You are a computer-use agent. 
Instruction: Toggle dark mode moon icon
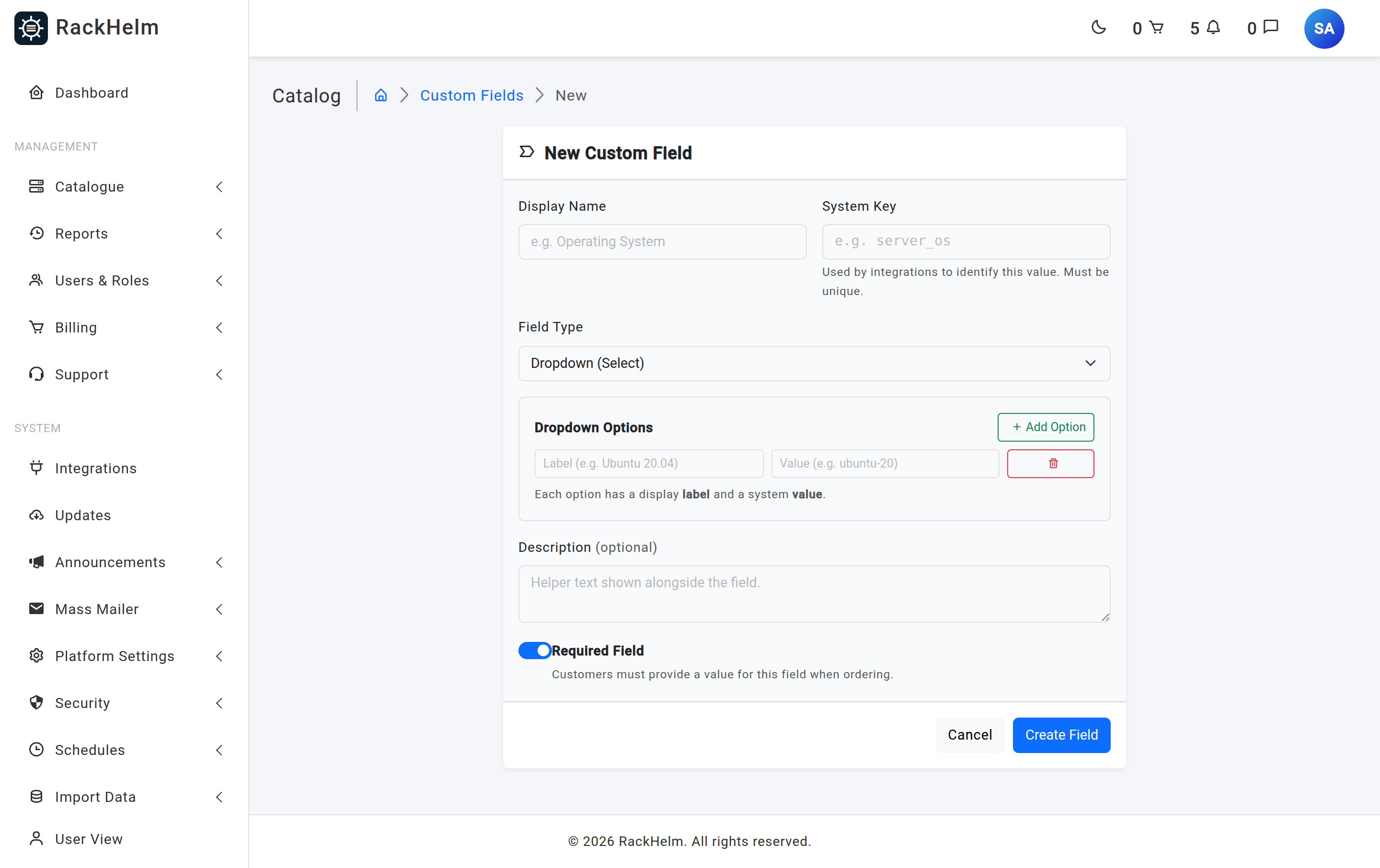(x=1098, y=27)
